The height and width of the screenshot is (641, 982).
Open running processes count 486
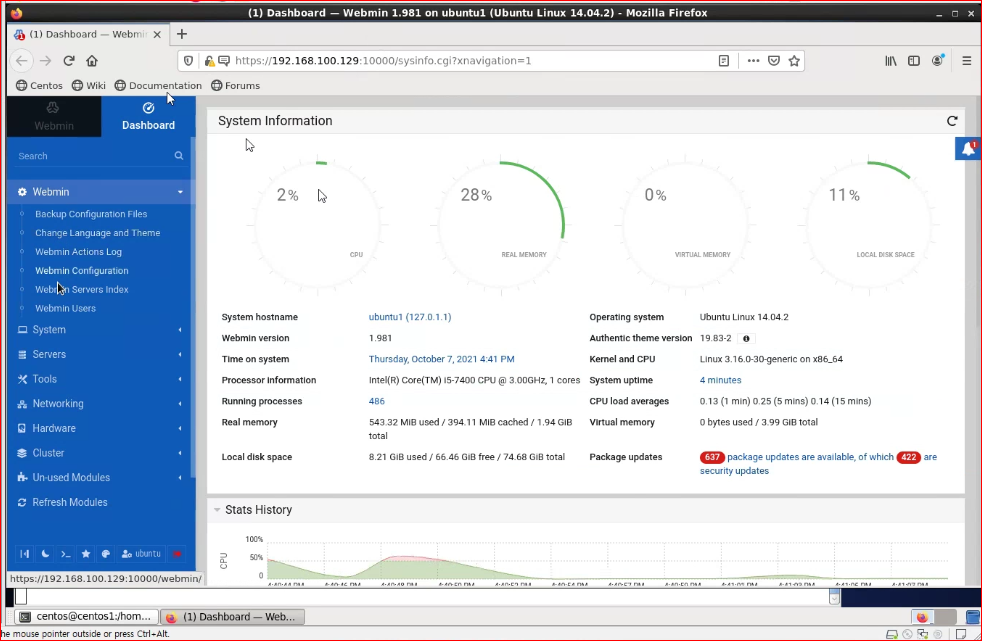pyautogui.click(x=376, y=401)
